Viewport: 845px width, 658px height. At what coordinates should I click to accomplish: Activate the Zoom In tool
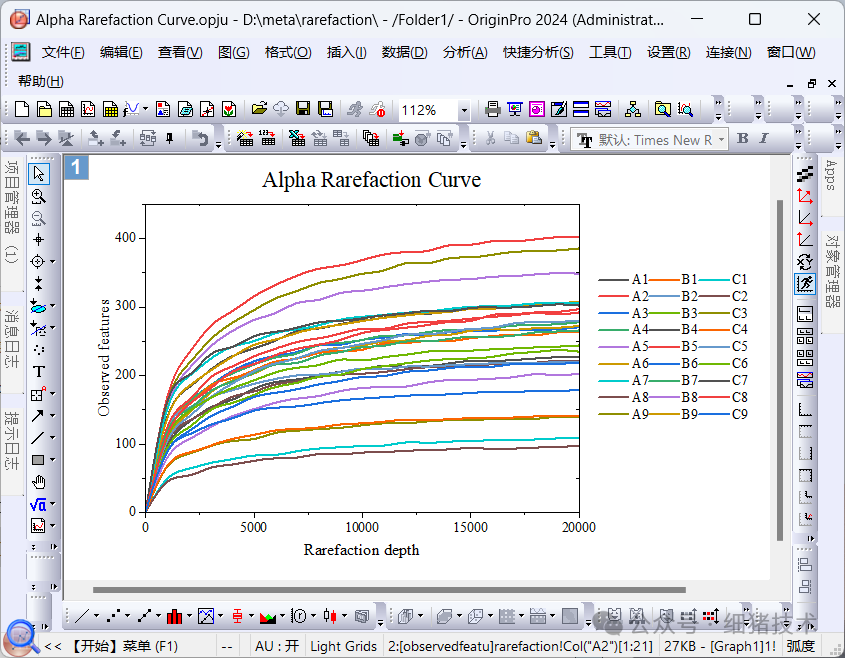click(x=38, y=197)
